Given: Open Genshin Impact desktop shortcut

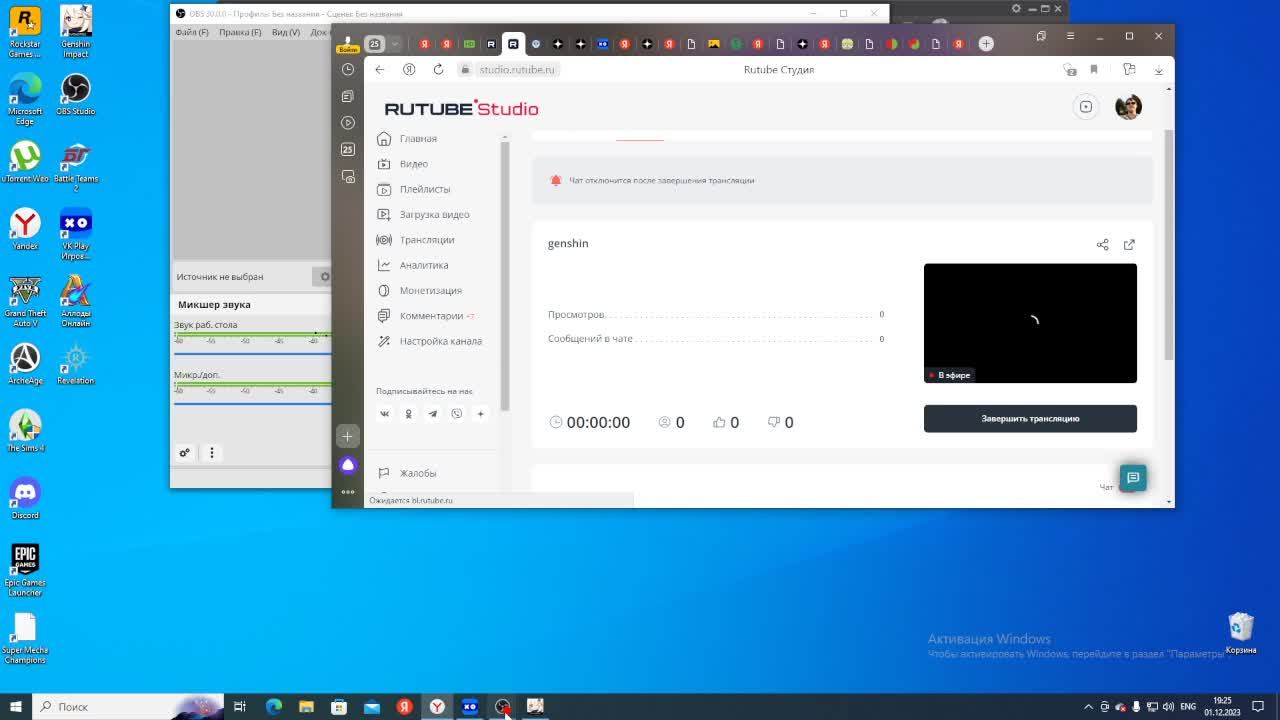Looking at the screenshot, I should pos(76,32).
